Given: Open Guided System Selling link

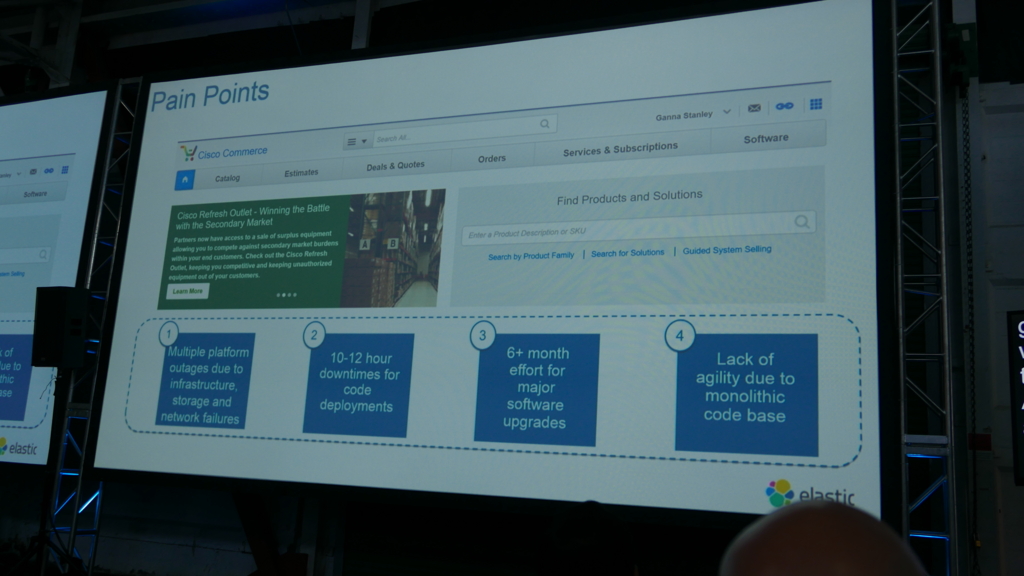Looking at the screenshot, I should pos(727,249).
